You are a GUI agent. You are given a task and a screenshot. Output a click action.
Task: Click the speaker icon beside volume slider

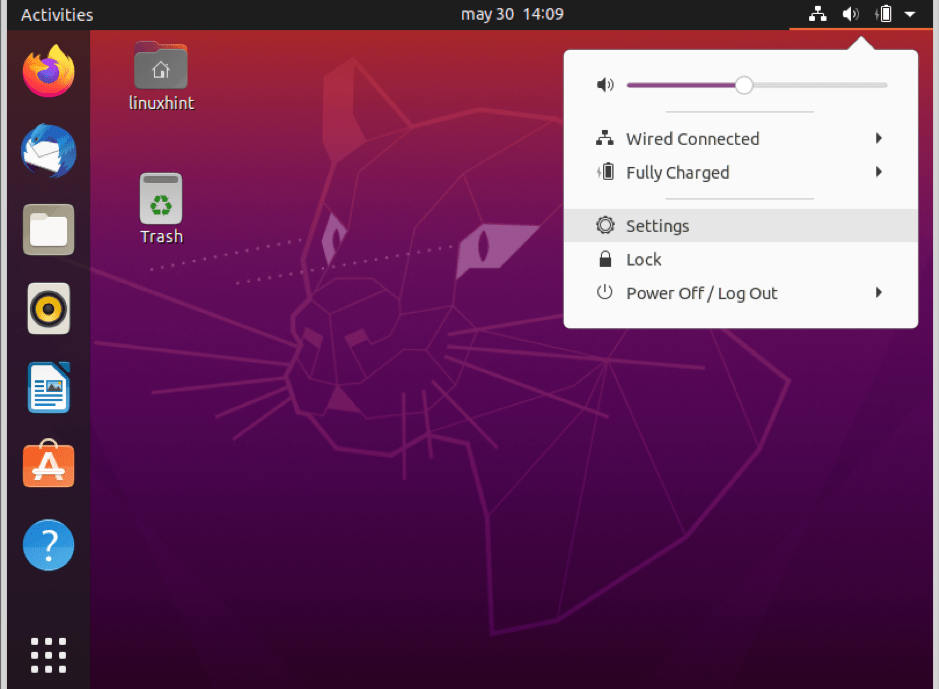click(605, 85)
